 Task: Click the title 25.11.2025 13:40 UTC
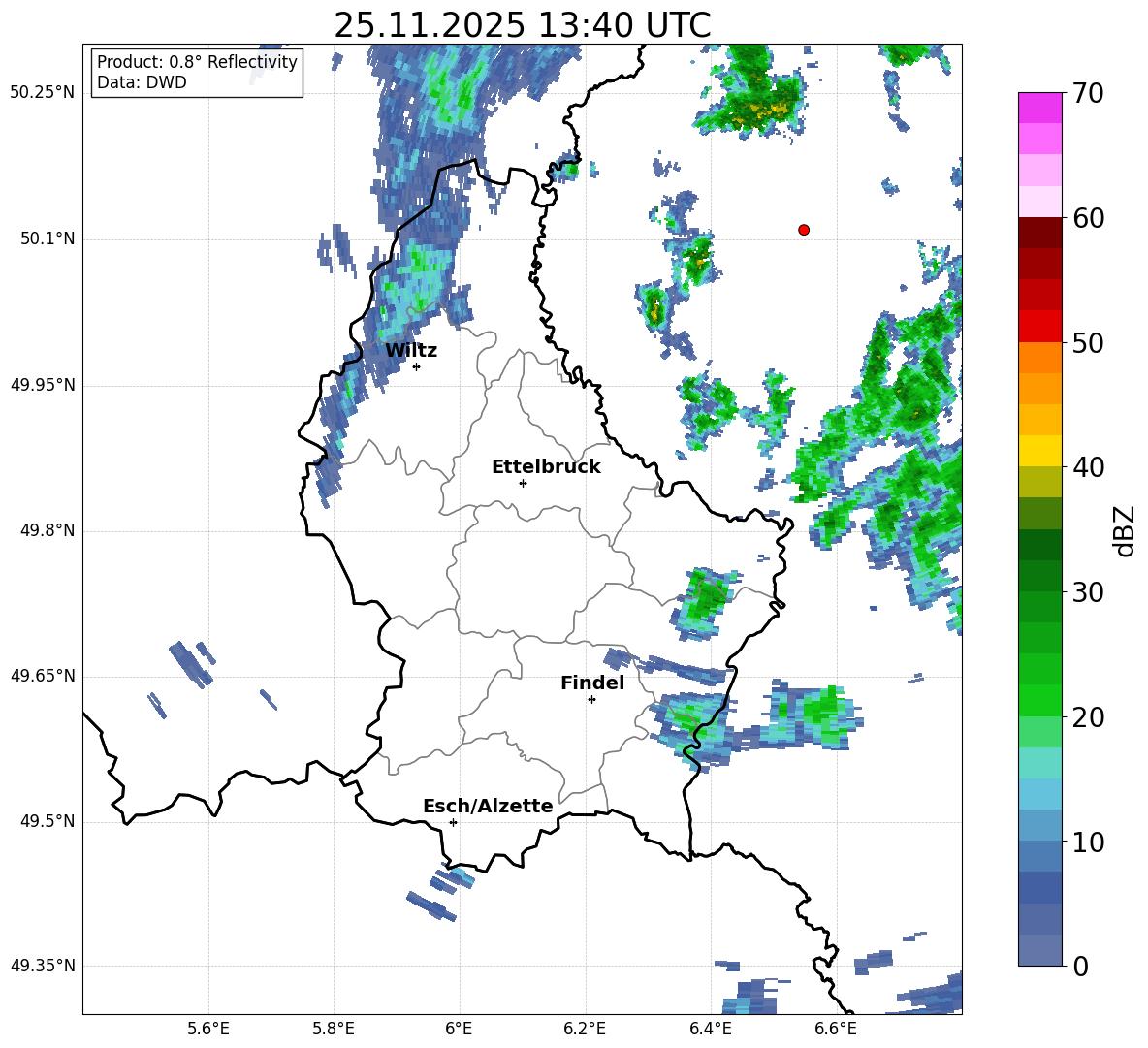523,25
